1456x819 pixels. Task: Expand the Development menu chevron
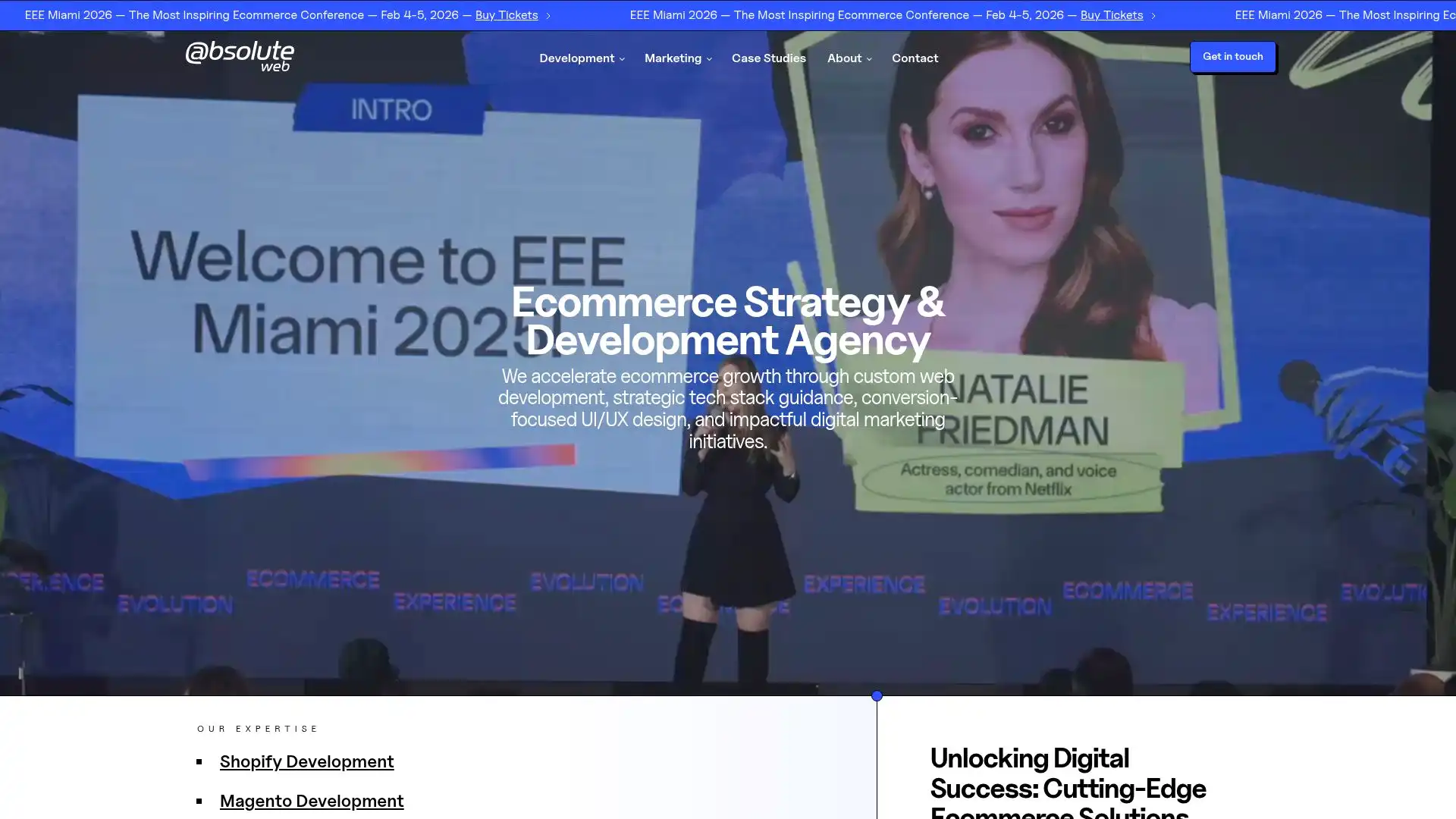click(x=623, y=59)
